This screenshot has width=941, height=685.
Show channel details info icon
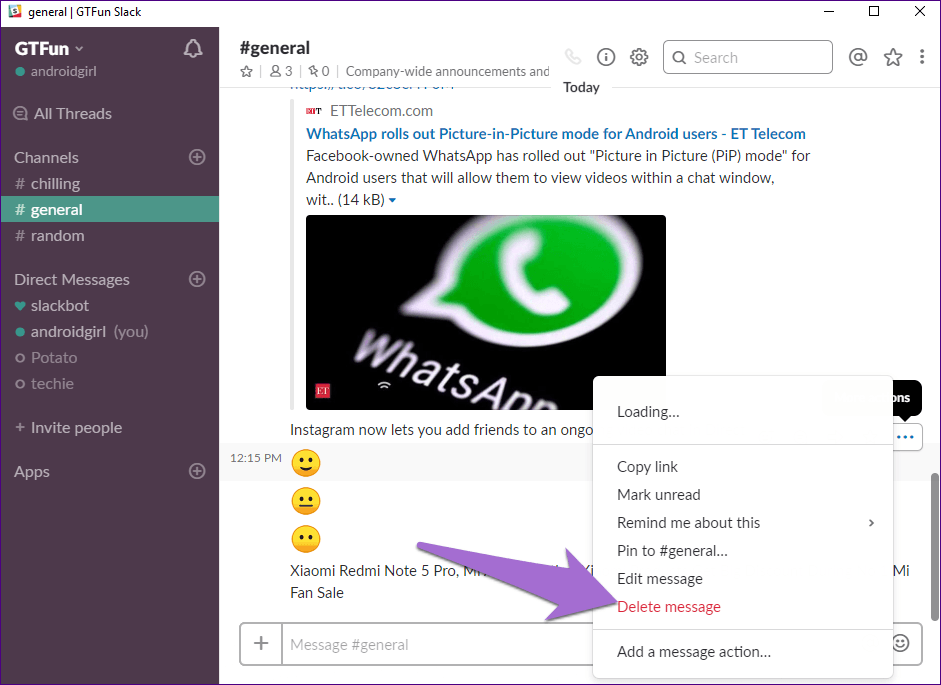click(x=606, y=57)
